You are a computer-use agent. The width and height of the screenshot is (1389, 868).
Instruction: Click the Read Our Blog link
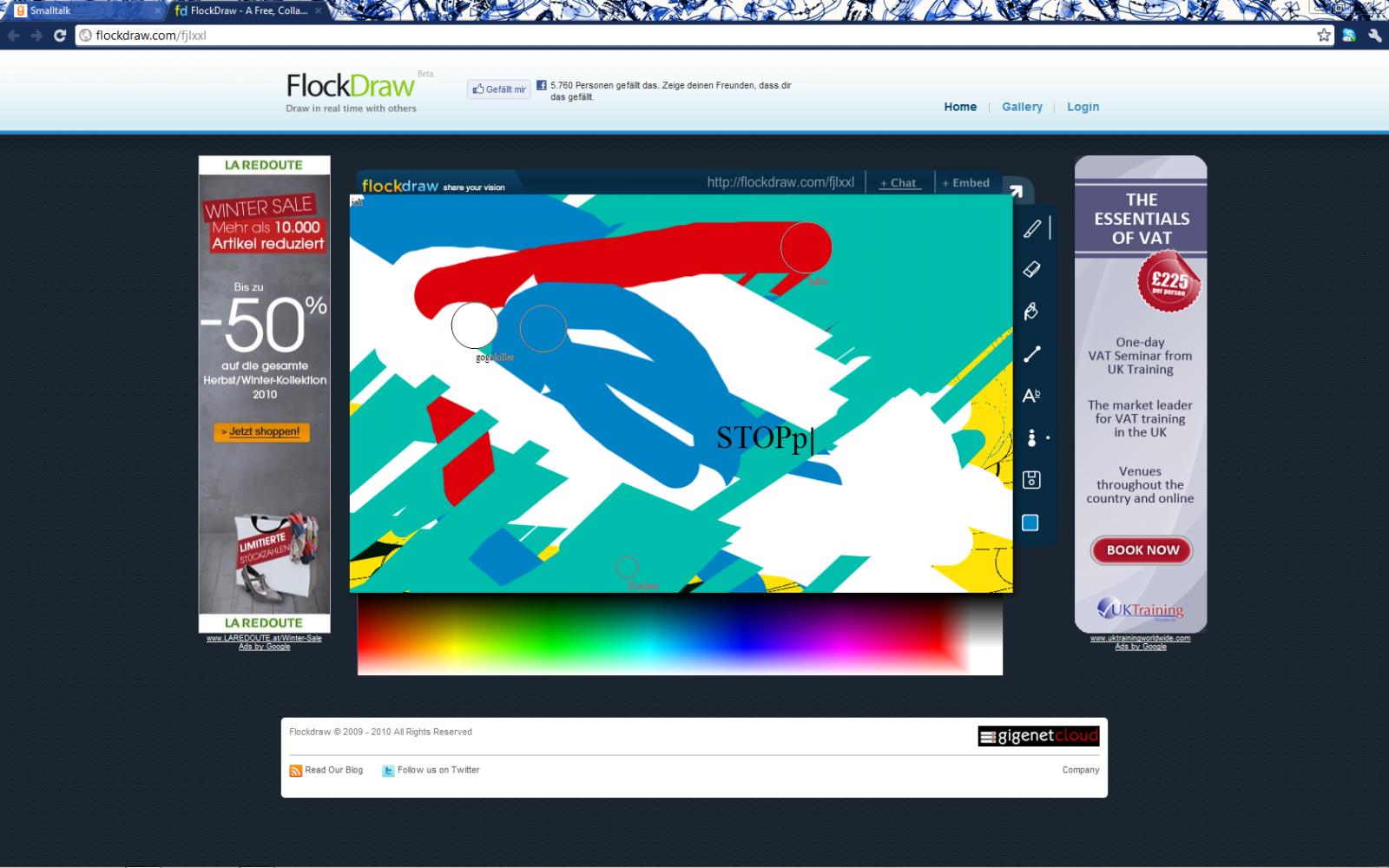tap(333, 770)
